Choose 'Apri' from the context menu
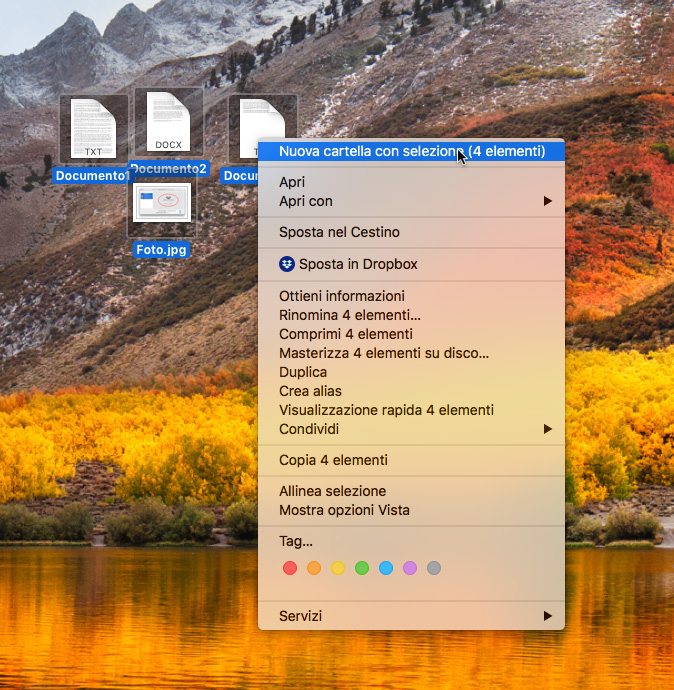Screen dimensions: 674x690 [x=292, y=182]
